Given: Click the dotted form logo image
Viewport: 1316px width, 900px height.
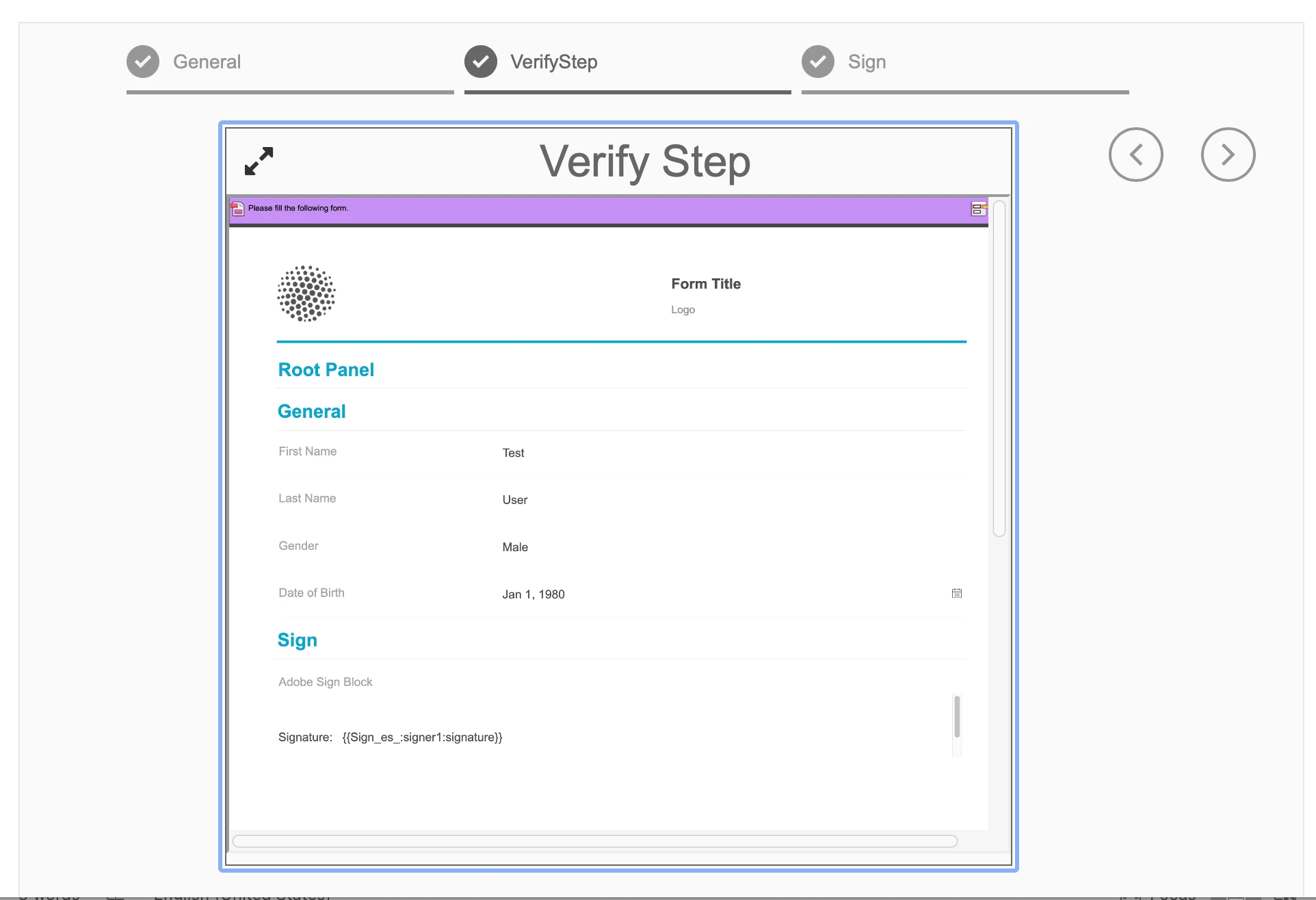Looking at the screenshot, I should coord(306,293).
